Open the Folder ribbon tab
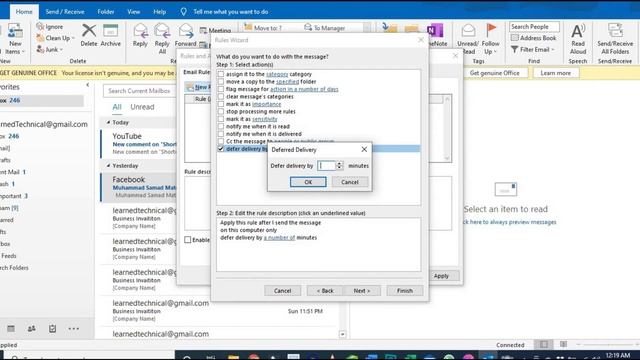This screenshot has height=360, width=640. [106, 12]
